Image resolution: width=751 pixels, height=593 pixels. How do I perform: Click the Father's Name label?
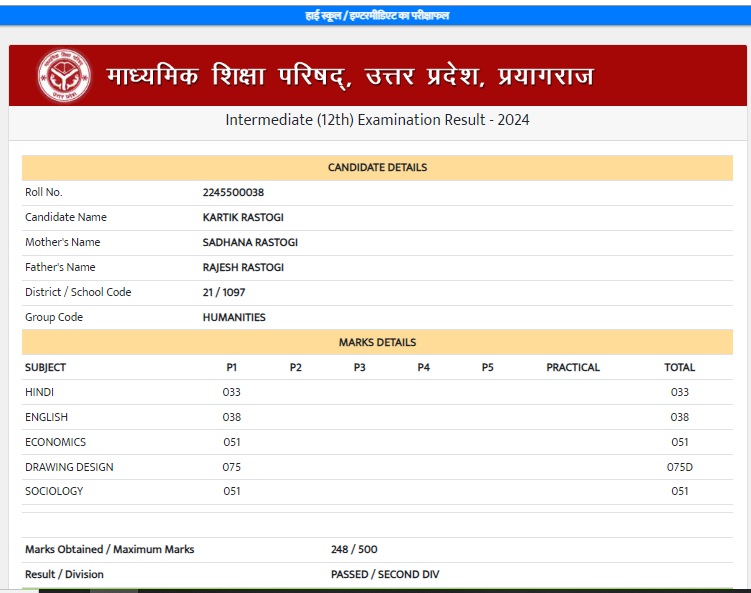(60, 267)
